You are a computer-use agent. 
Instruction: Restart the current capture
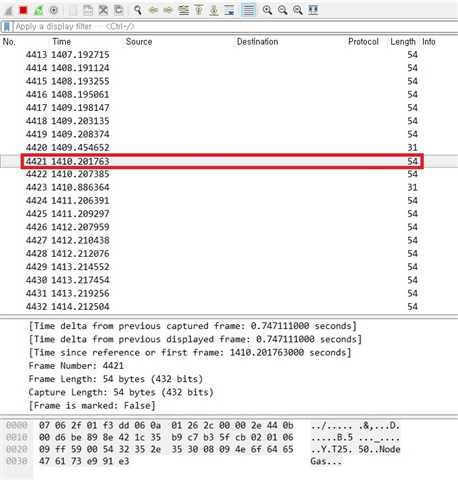[x=38, y=10]
